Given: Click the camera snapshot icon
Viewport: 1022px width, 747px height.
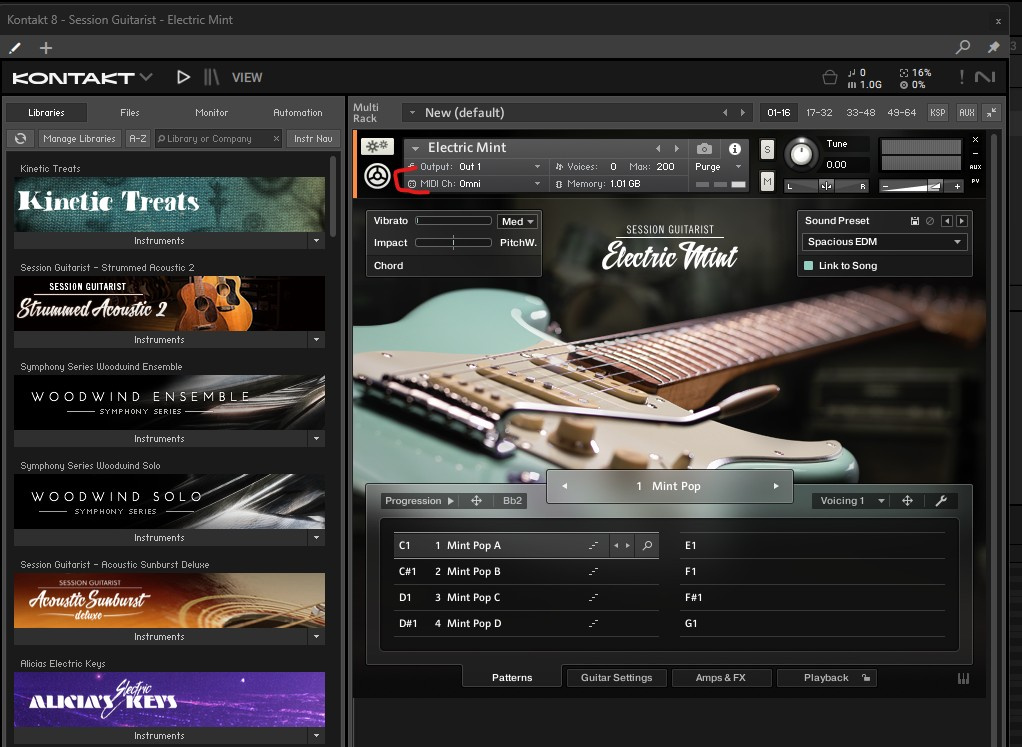Looking at the screenshot, I should click(x=704, y=149).
